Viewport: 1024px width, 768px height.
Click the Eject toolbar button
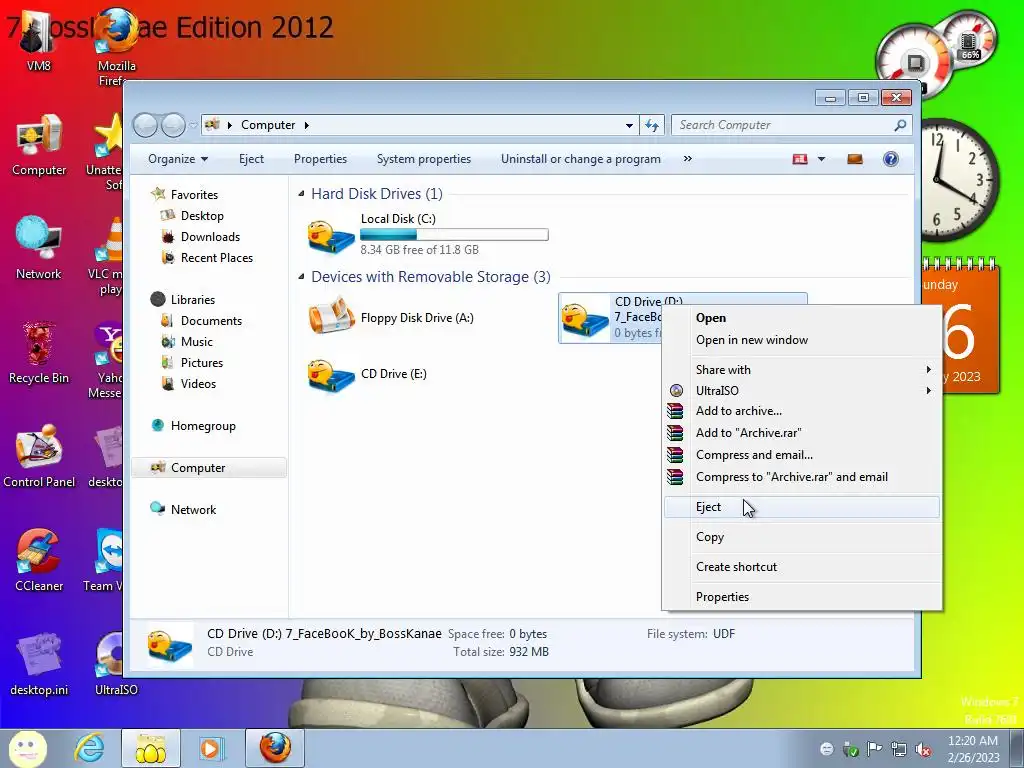click(251, 159)
